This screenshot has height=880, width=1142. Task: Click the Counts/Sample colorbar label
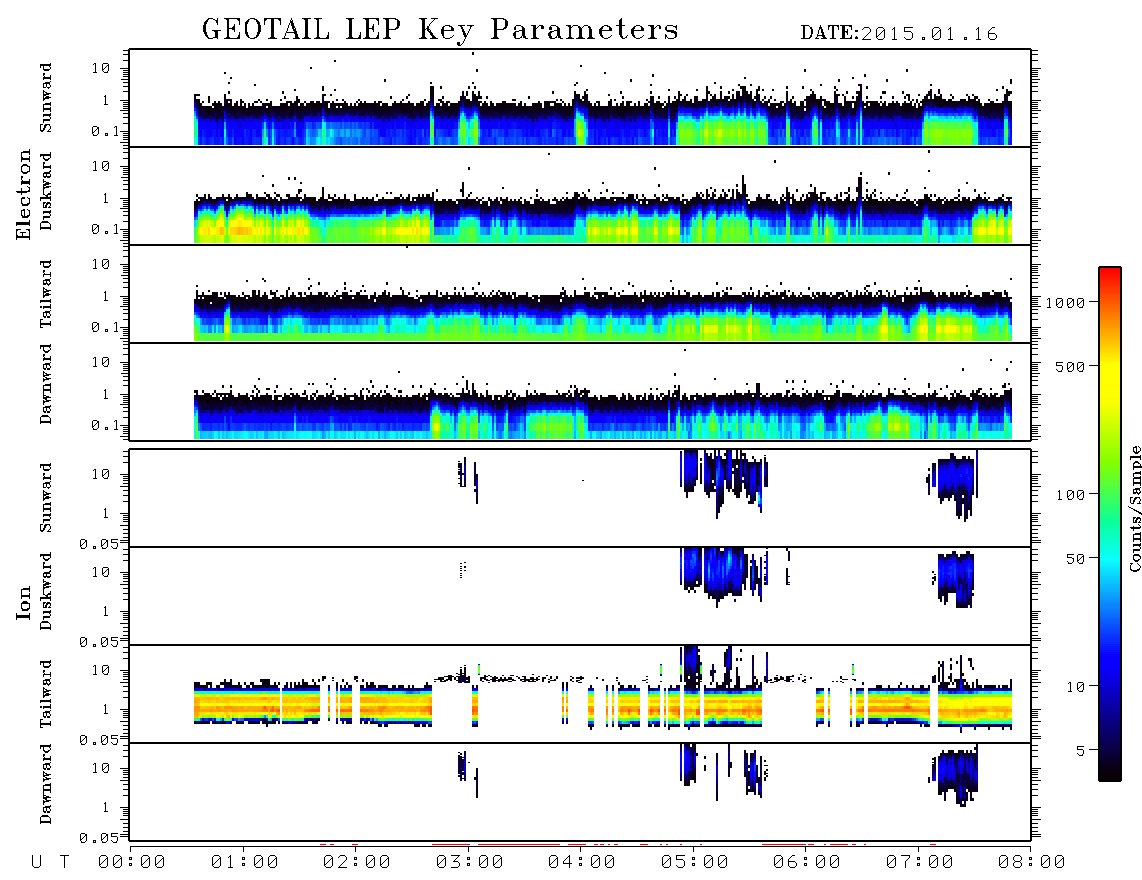click(1134, 508)
